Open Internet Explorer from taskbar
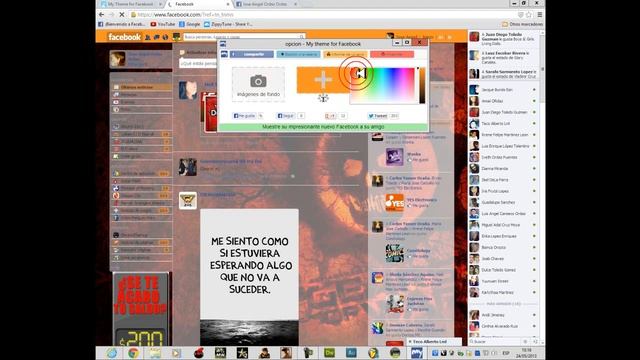Image resolution: width=640 pixels, height=360 pixels. (111, 353)
